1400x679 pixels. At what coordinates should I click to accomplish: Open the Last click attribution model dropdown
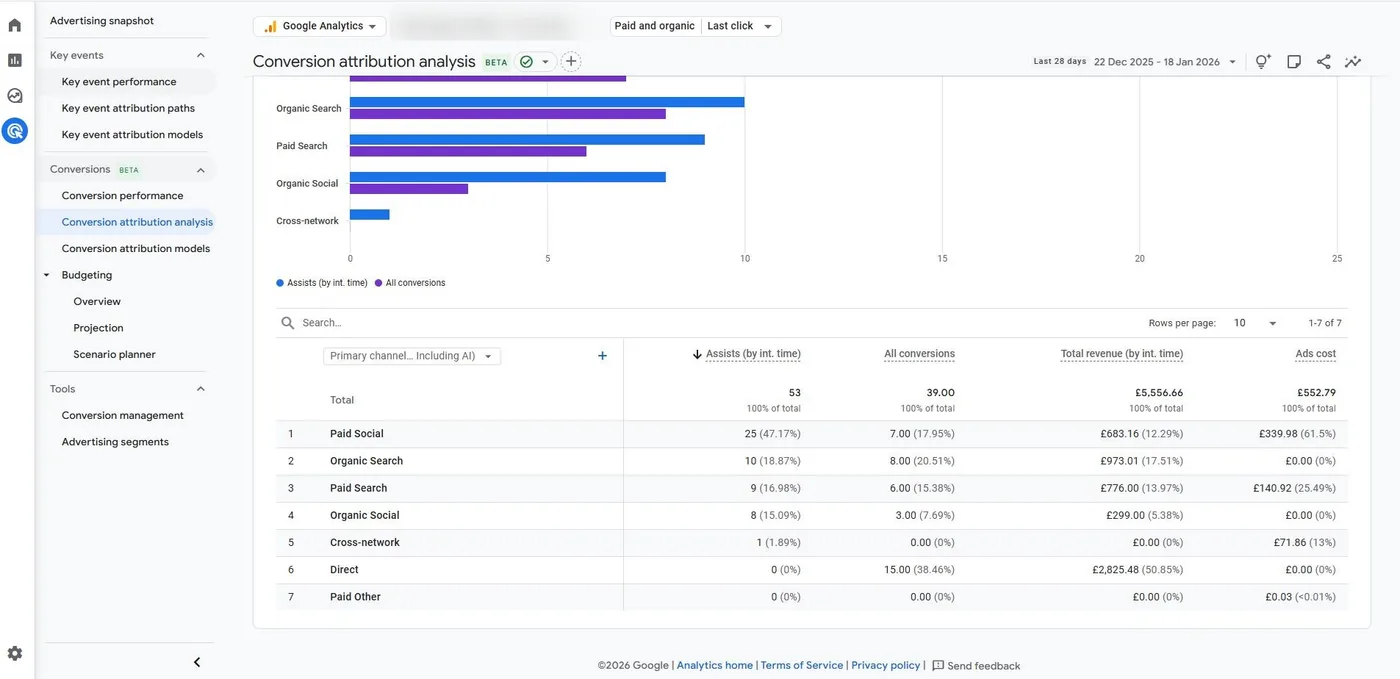pos(740,26)
